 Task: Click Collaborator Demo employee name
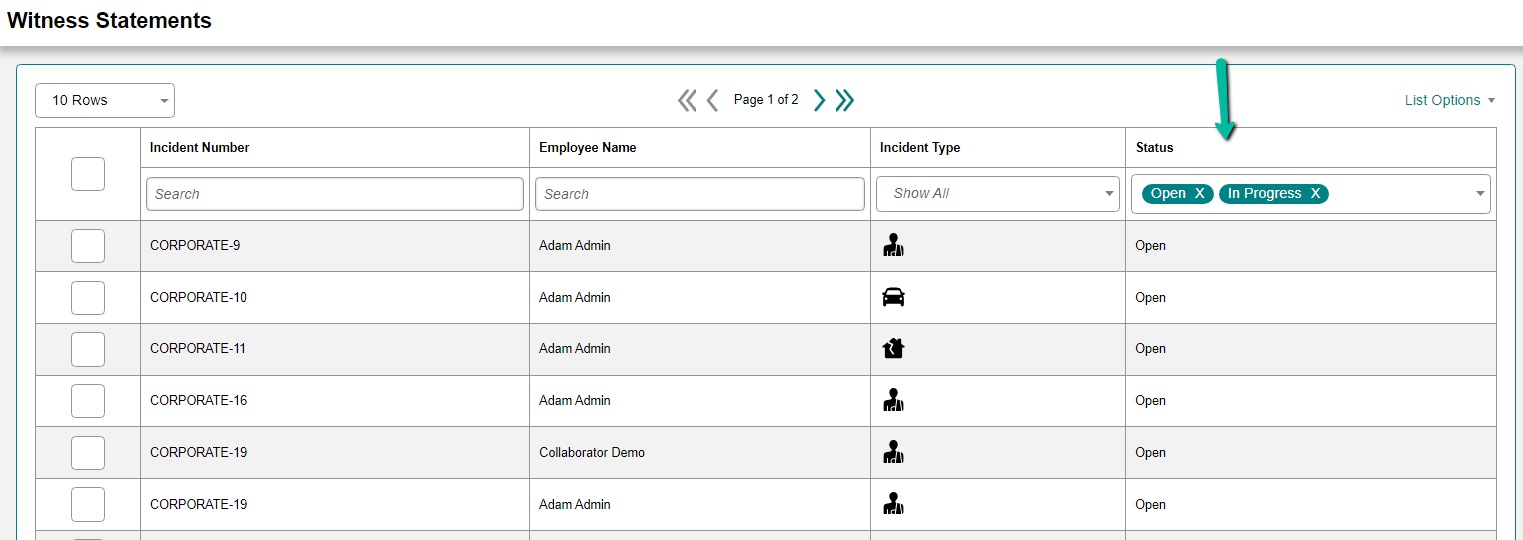(x=592, y=452)
